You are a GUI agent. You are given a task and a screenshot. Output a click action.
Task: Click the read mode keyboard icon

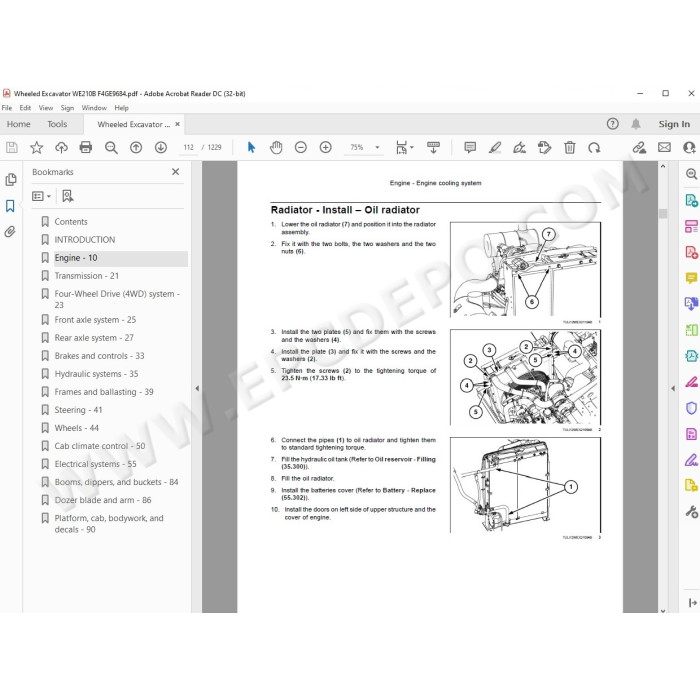pyautogui.click(x=433, y=147)
